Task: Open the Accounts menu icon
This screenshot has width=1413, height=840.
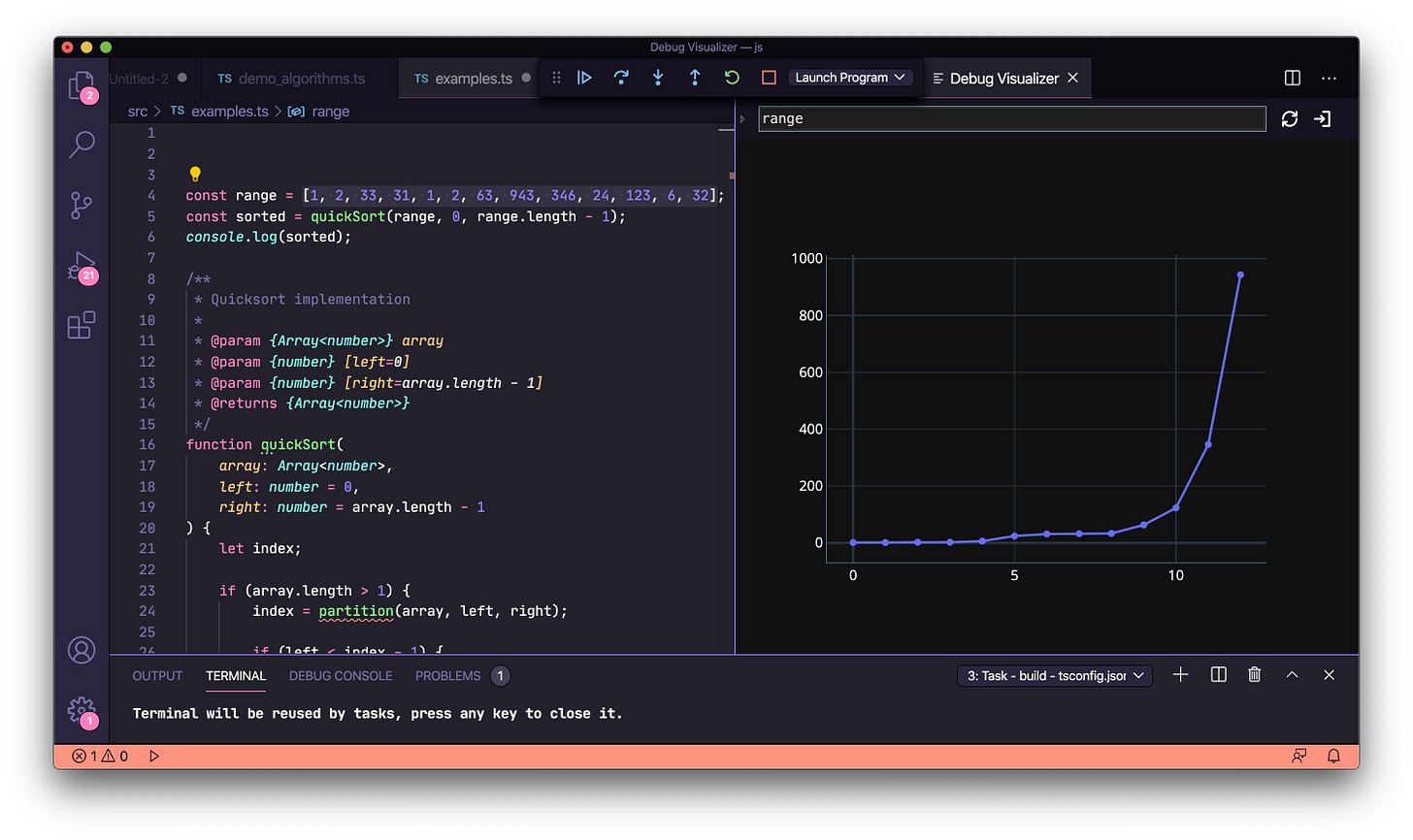Action: pos(82,650)
